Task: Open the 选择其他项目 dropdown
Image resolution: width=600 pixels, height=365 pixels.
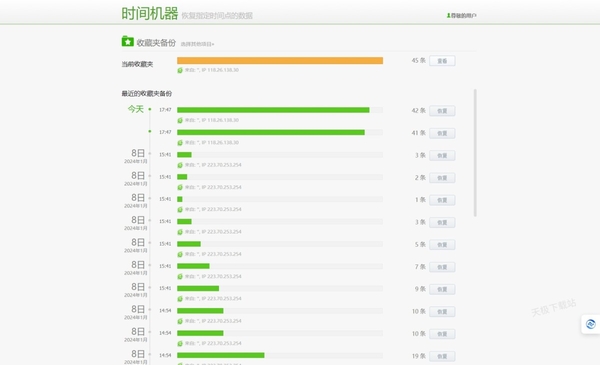Action: (x=197, y=44)
